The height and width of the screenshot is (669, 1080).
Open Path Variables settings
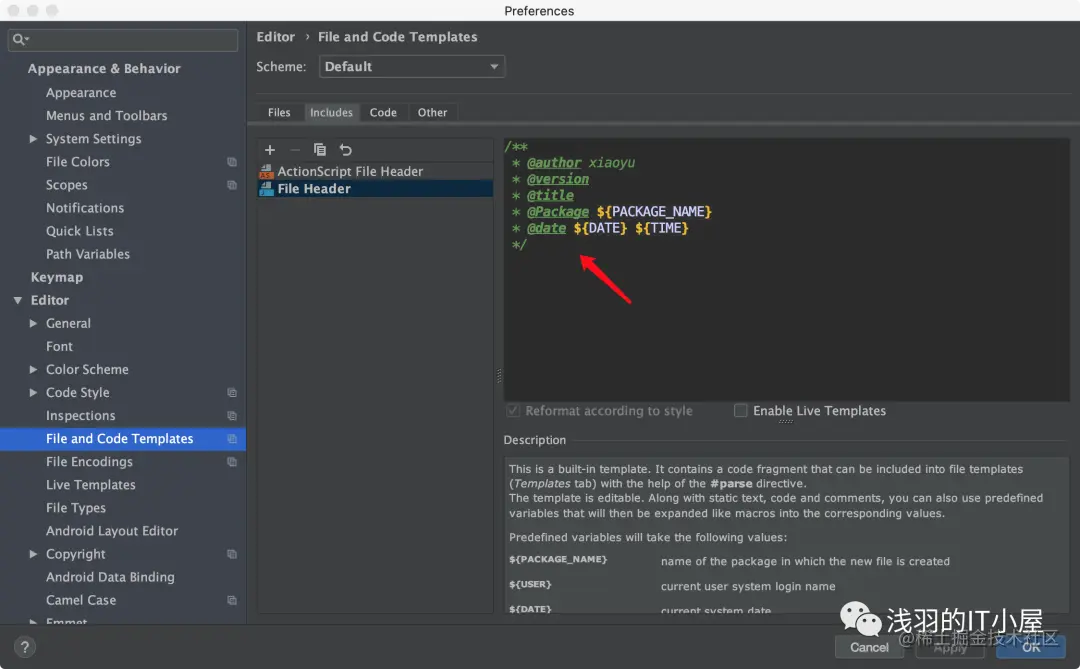point(87,254)
